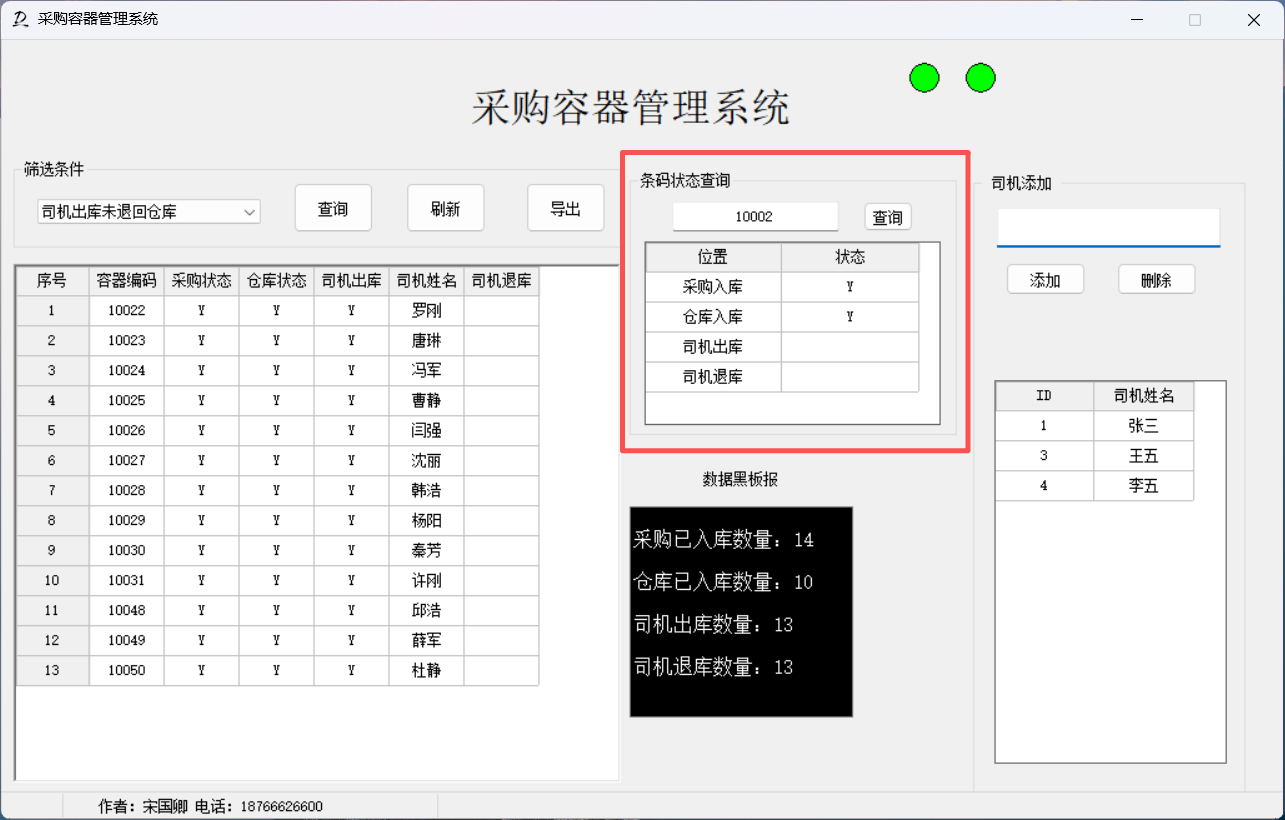This screenshot has width=1285, height=820.
Task: Click the 采购入库 row in status table
Action: [x=782, y=287]
